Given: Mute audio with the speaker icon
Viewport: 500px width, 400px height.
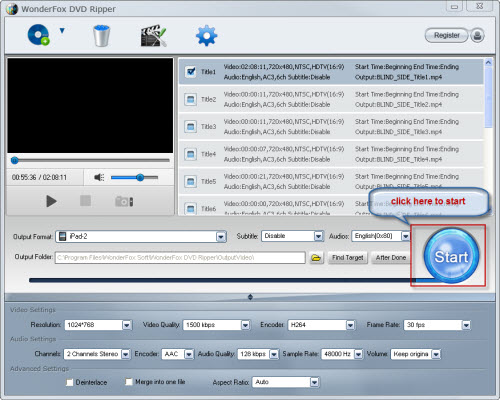Looking at the screenshot, I should point(99,177).
